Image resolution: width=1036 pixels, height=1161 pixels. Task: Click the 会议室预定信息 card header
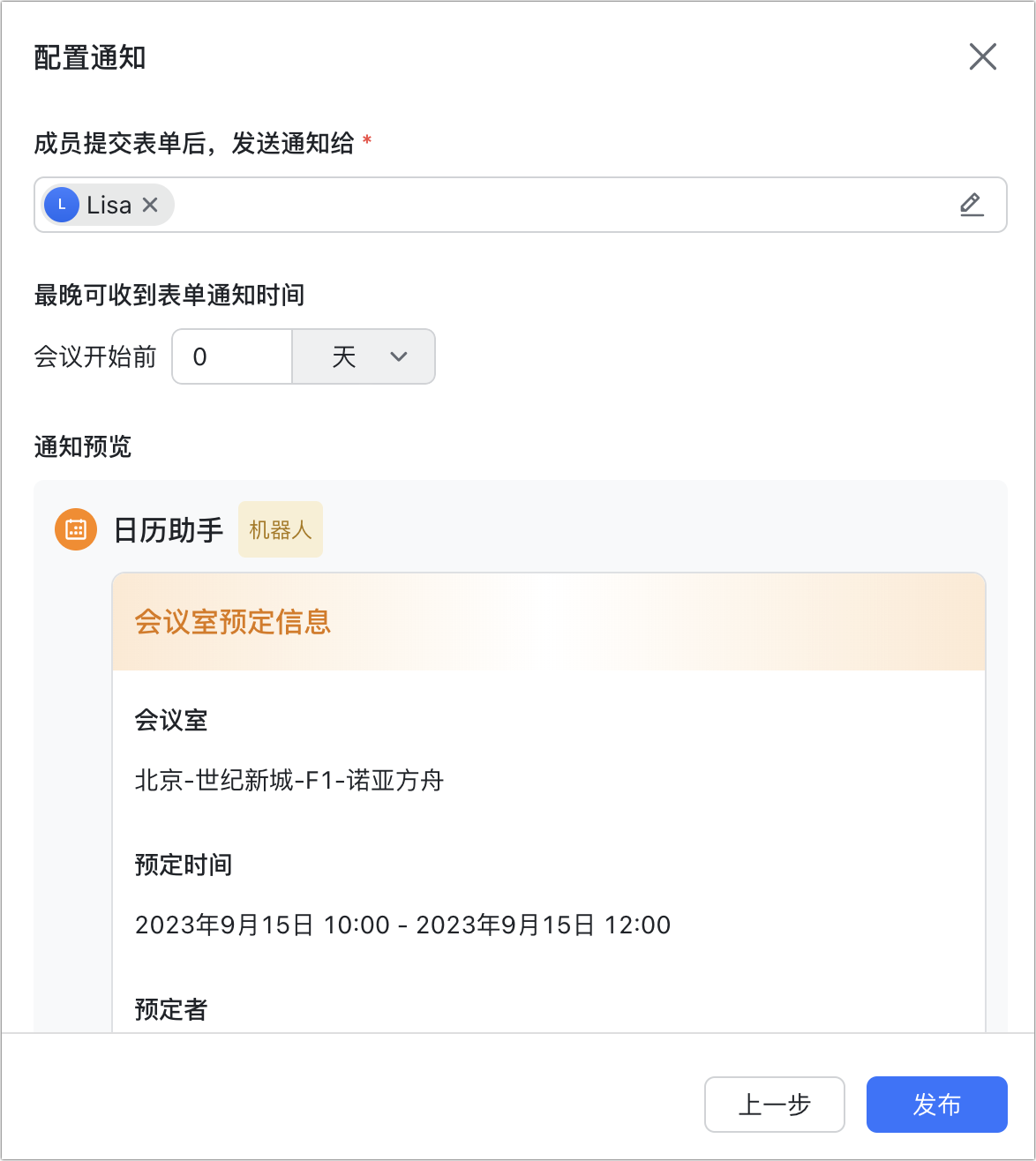pyautogui.click(x=548, y=622)
